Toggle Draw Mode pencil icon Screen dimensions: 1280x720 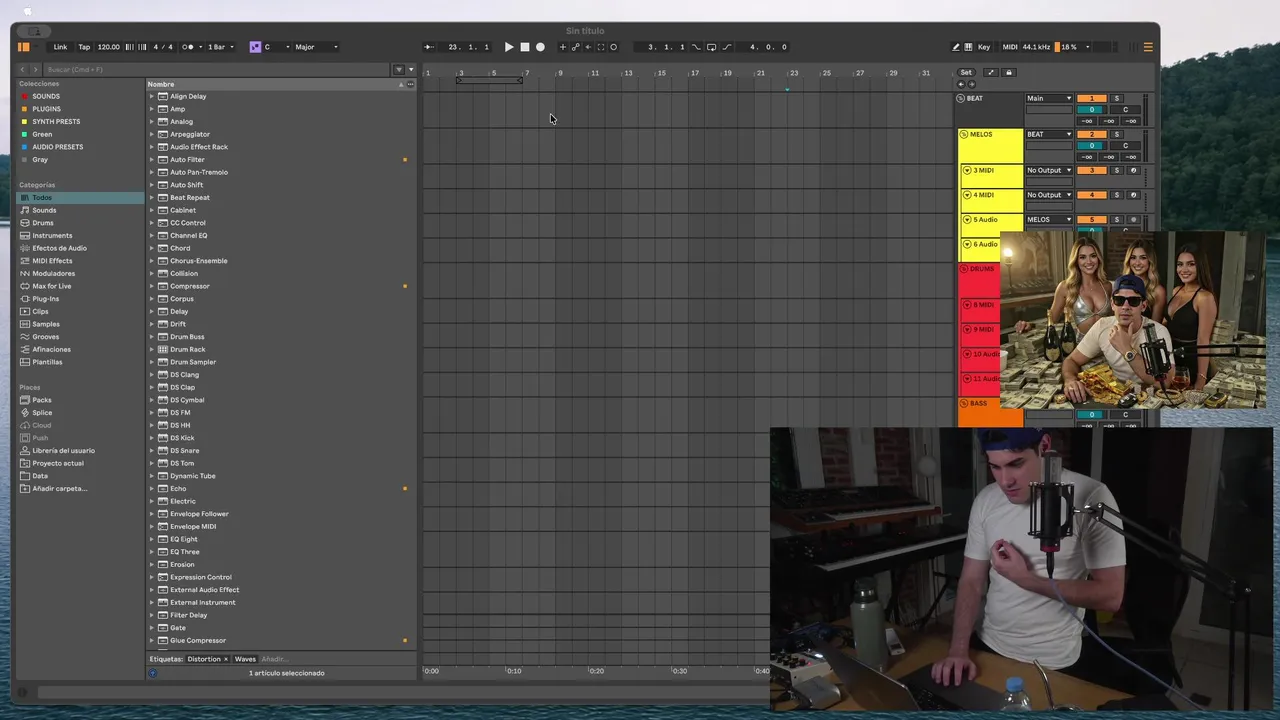956,47
